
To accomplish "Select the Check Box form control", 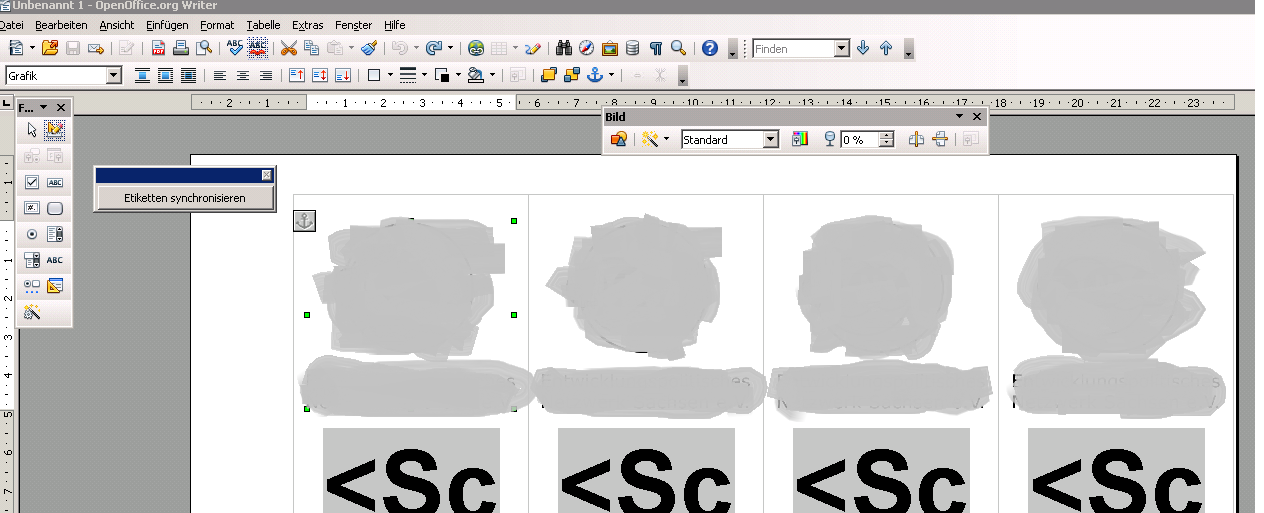I will click(x=32, y=182).
